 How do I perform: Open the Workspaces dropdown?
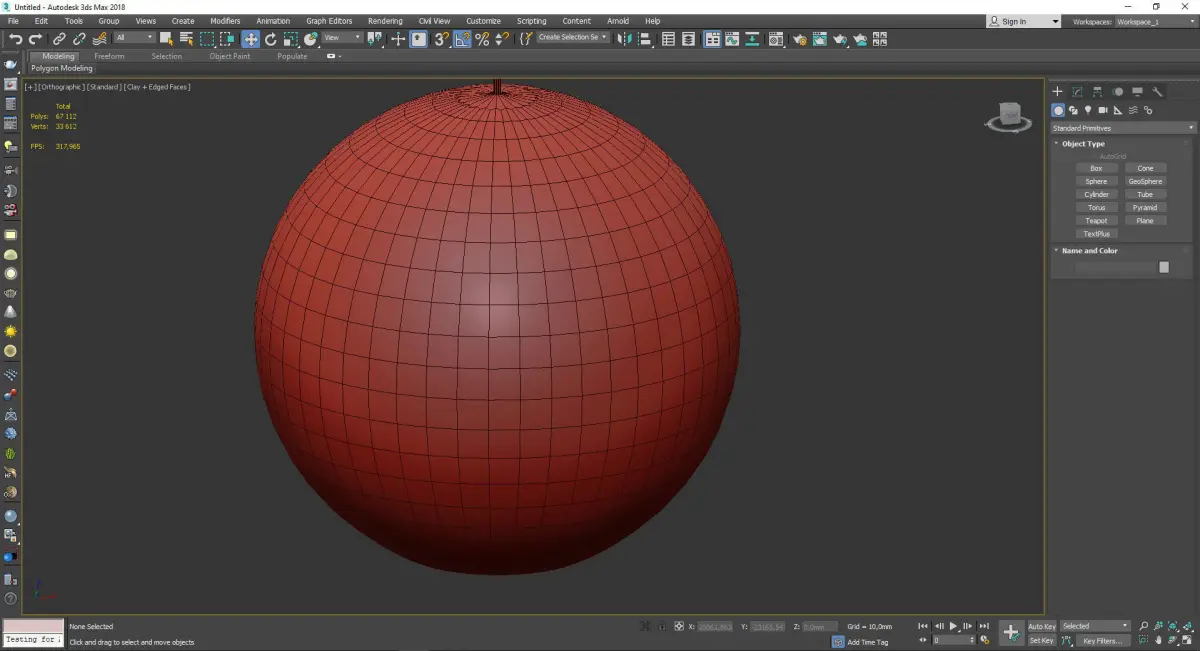[1156, 21]
